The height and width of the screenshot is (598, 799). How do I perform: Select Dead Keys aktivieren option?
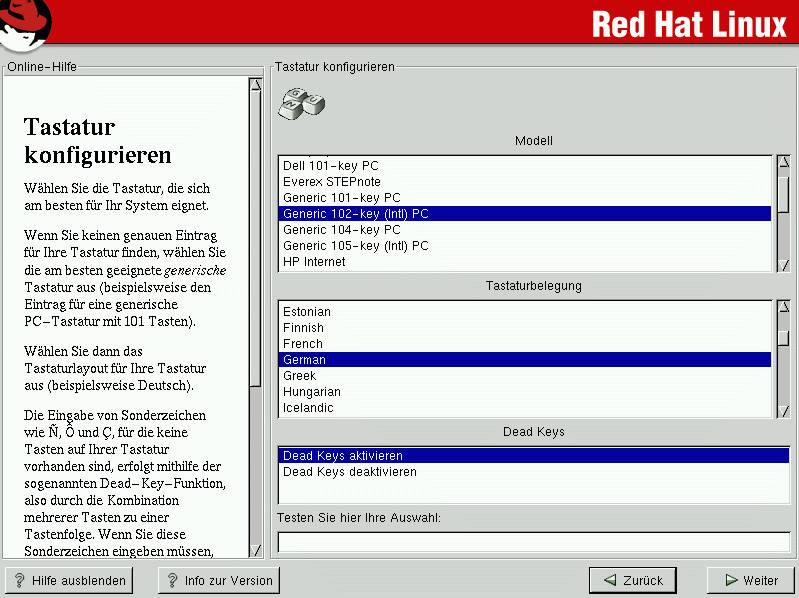[x=343, y=456]
